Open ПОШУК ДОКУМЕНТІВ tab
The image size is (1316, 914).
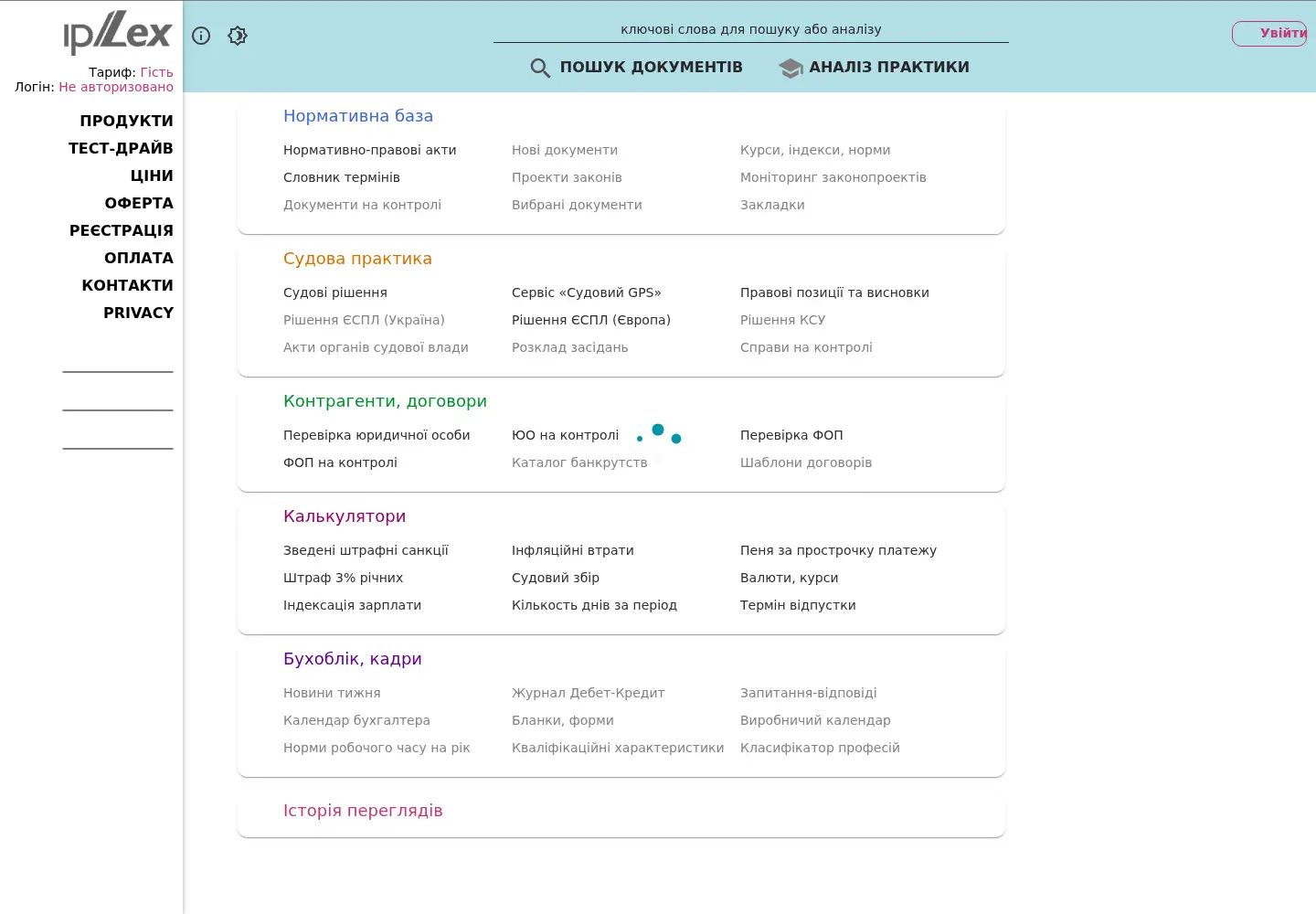tap(651, 68)
